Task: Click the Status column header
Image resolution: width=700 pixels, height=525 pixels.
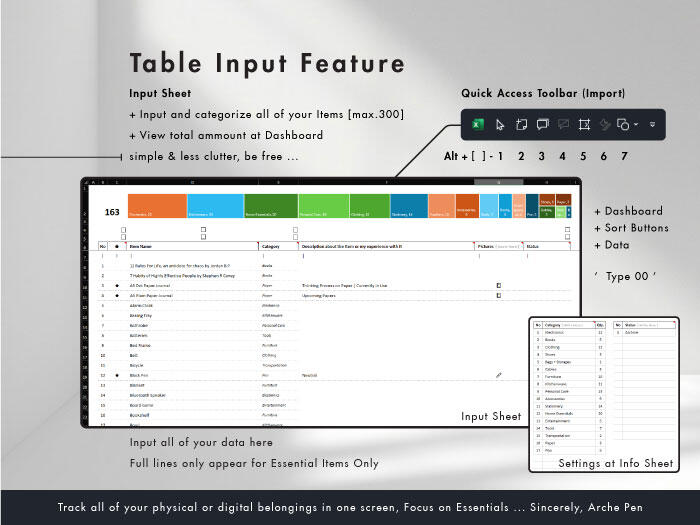Action: [533, 245]
